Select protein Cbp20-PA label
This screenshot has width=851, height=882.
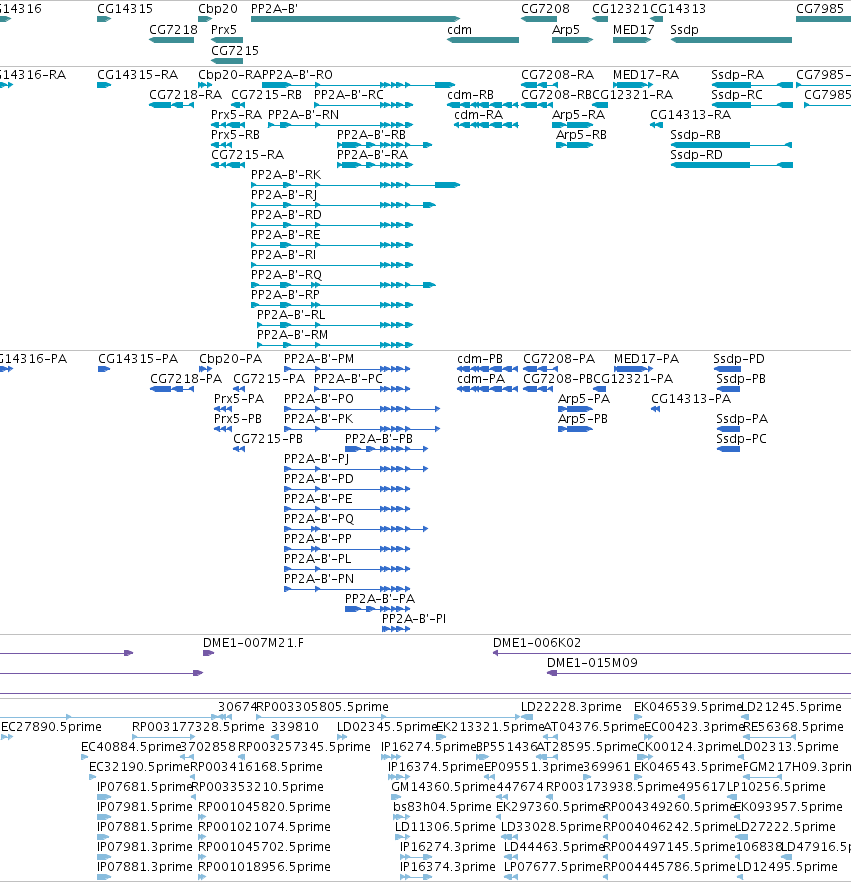231,359
